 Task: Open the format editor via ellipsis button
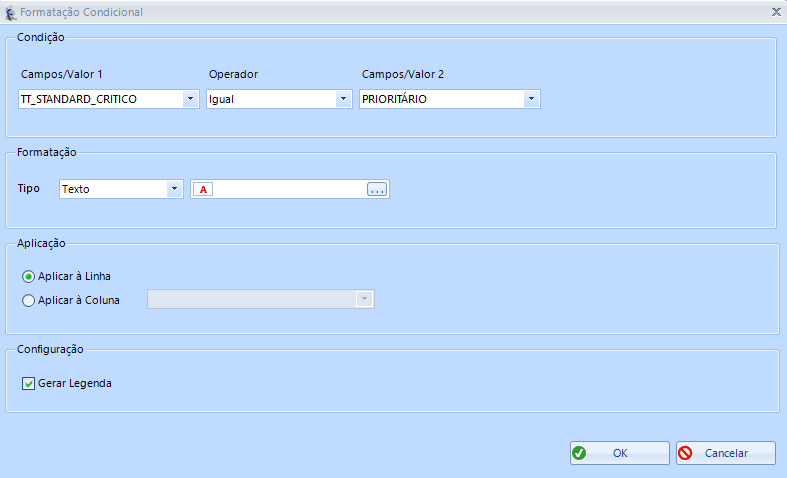pos(376,189)
